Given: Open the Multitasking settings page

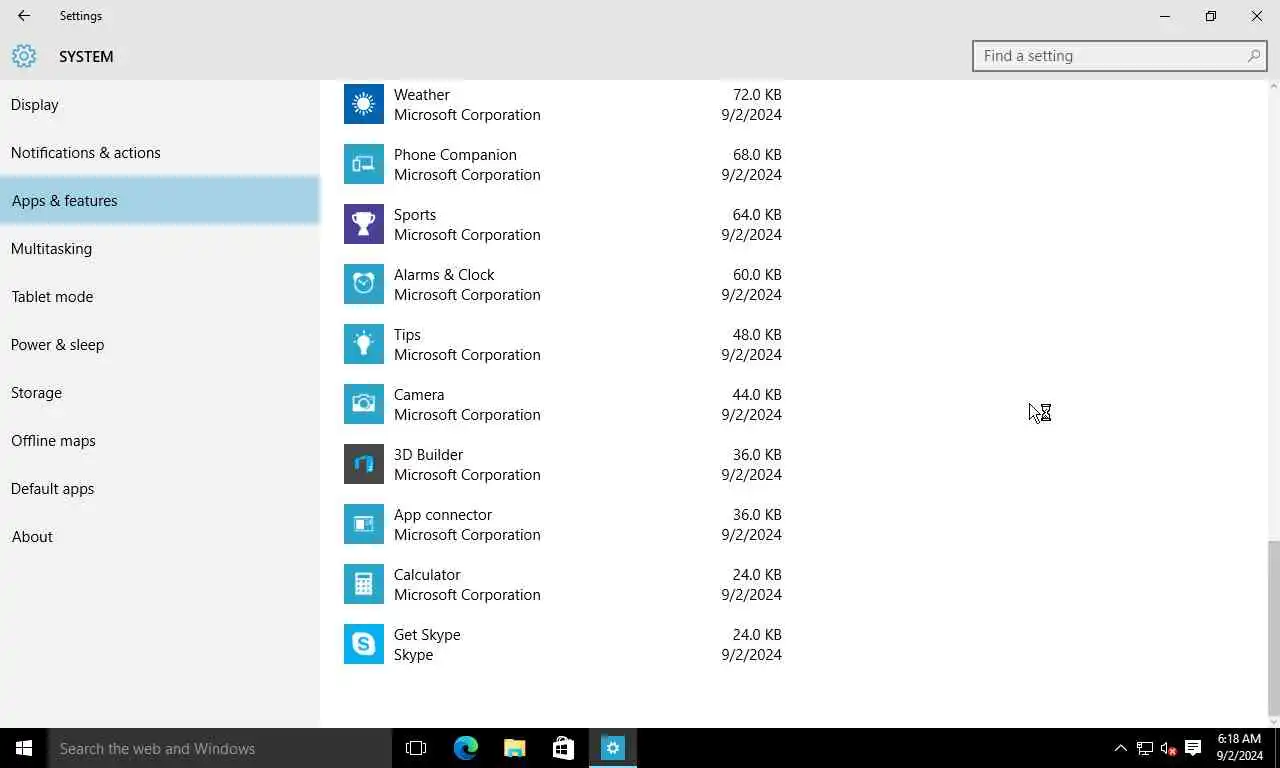Looking at the screenshot, I should 160,248.
